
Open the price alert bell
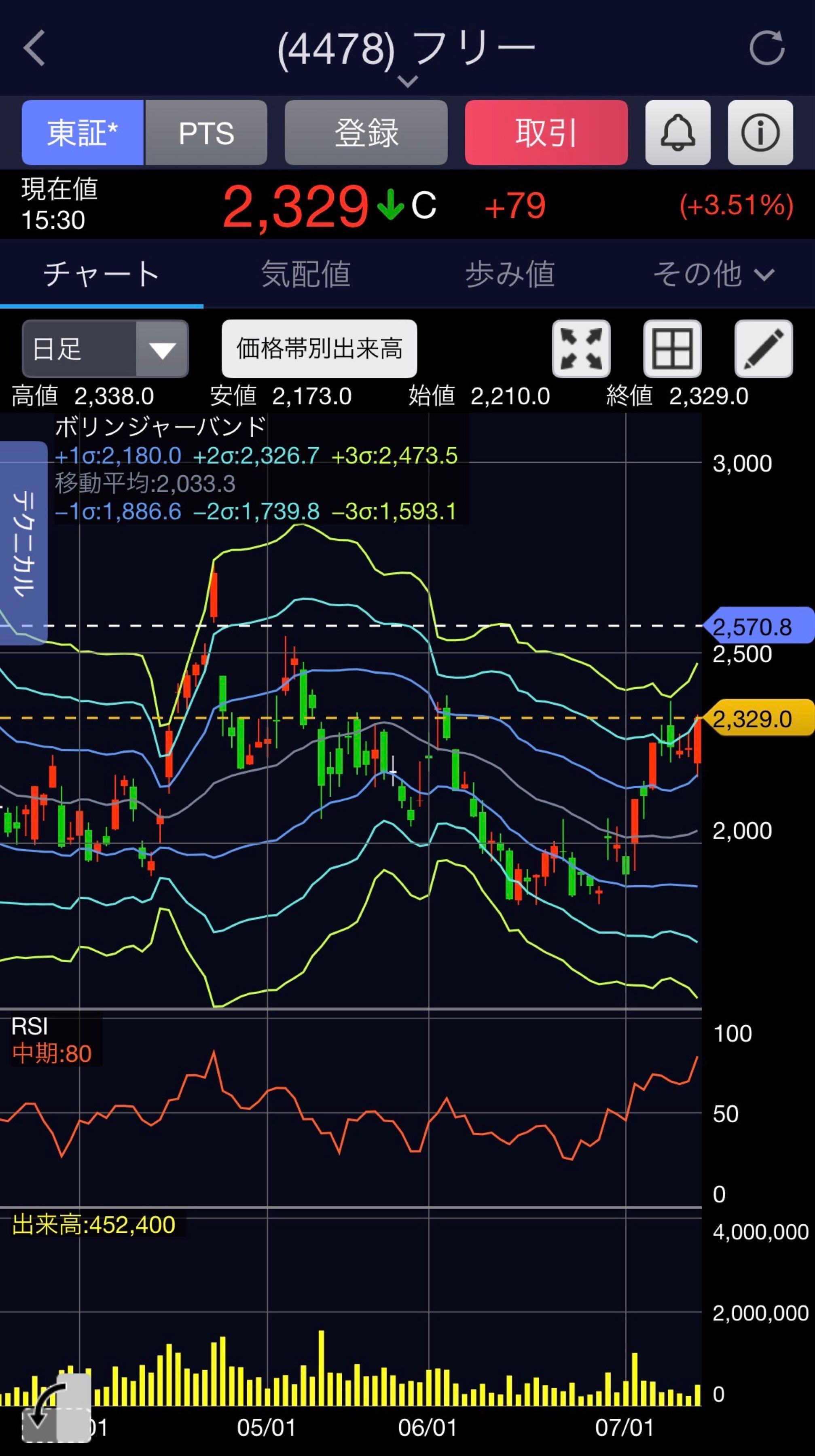click(677, 133)
